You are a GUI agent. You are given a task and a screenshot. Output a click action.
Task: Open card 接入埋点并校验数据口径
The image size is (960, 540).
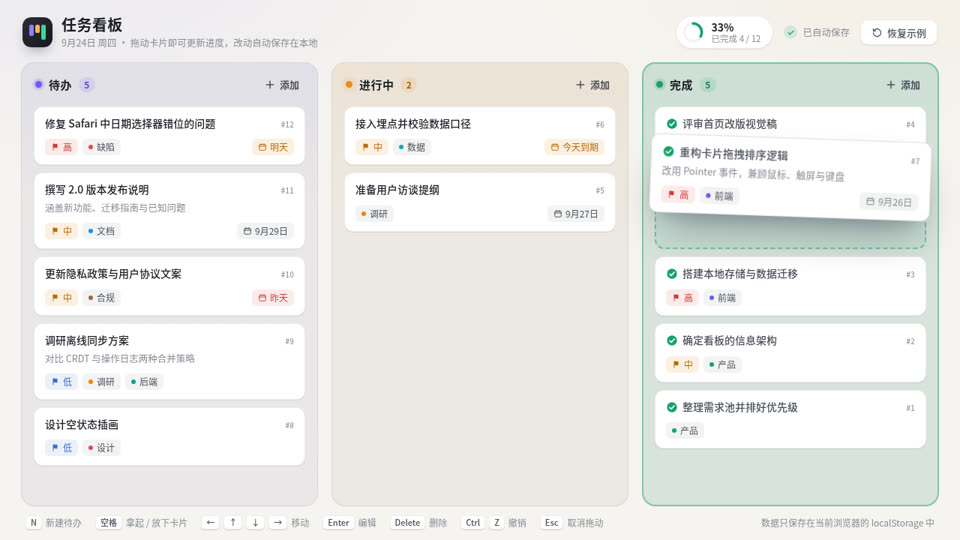[x=479, y=136]
